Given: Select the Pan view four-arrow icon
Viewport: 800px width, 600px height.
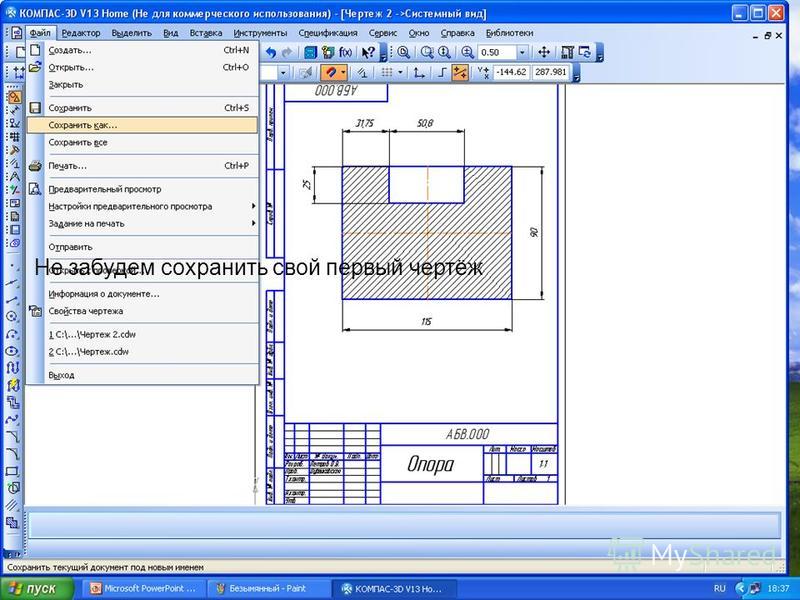Looking at the screenshot, I should pyautogui.click(x=544, y=52).
